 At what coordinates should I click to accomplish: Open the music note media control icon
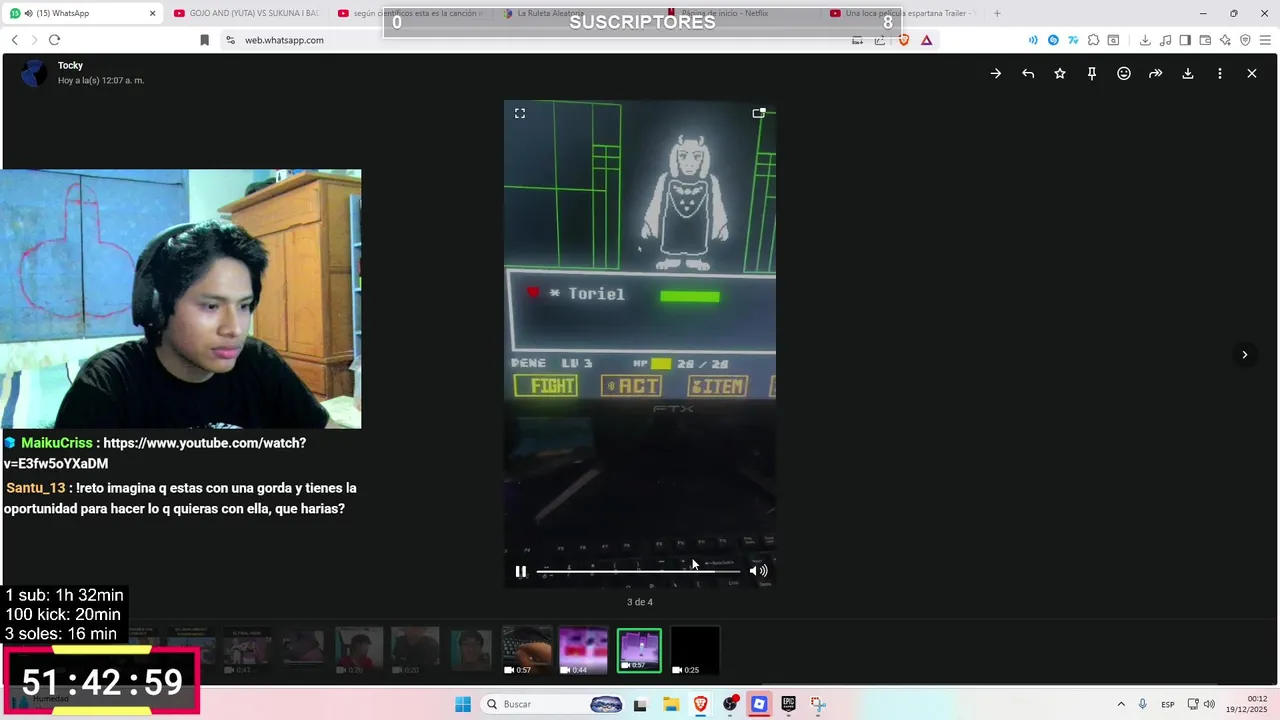click(x=1165, y=40)
